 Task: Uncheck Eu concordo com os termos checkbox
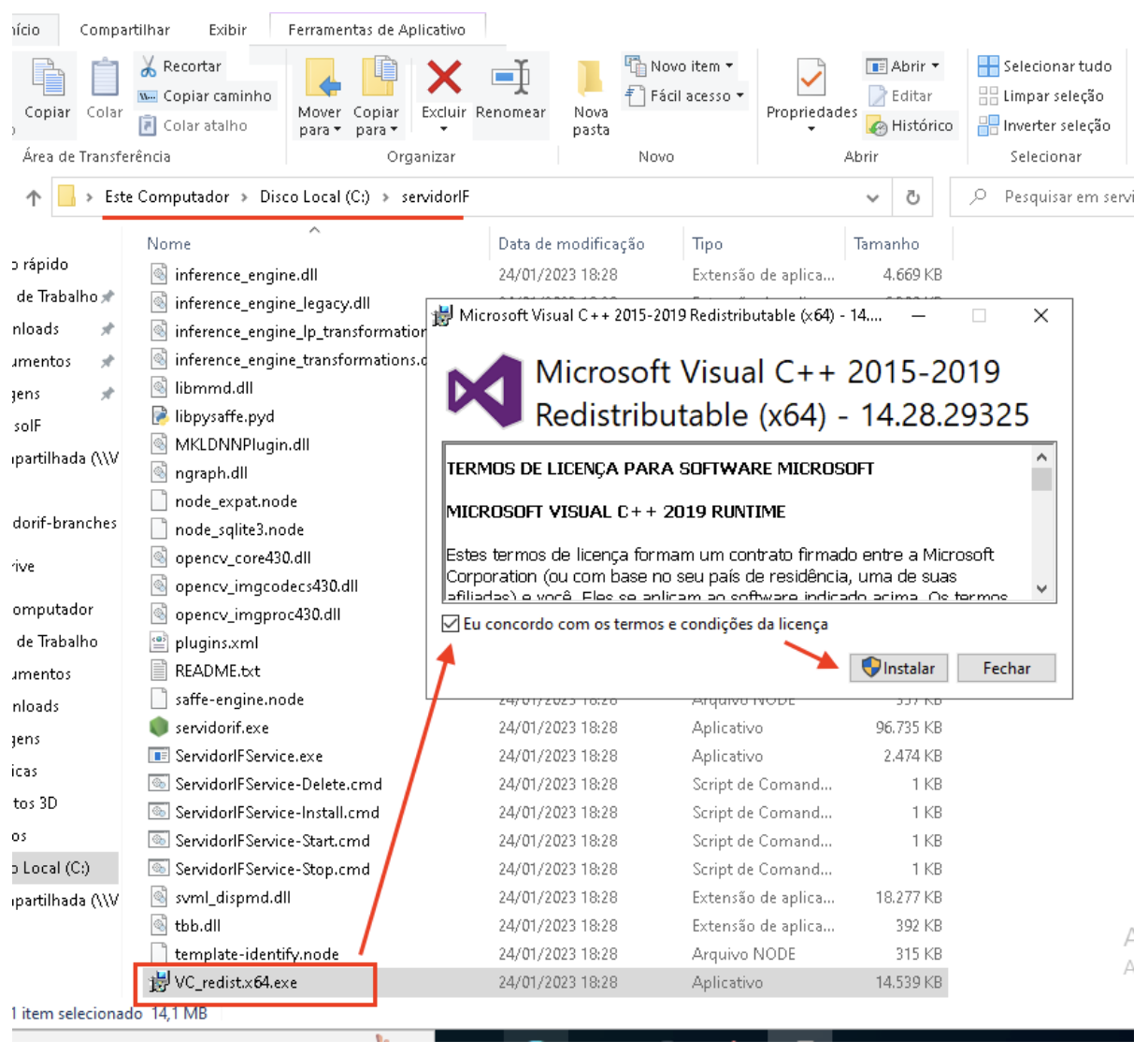point(451,624)
